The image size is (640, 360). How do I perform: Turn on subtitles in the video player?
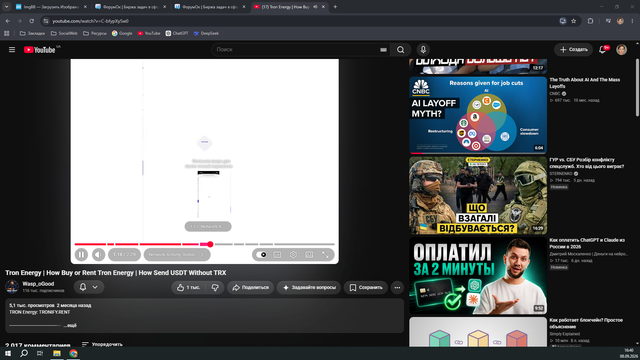277,255
